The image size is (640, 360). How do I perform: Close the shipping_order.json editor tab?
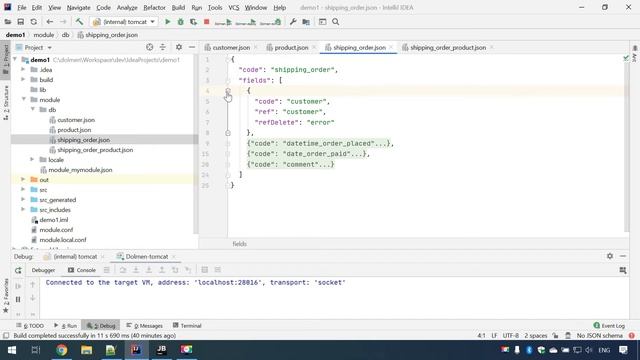pyautogui.click(x=391, y=48)
